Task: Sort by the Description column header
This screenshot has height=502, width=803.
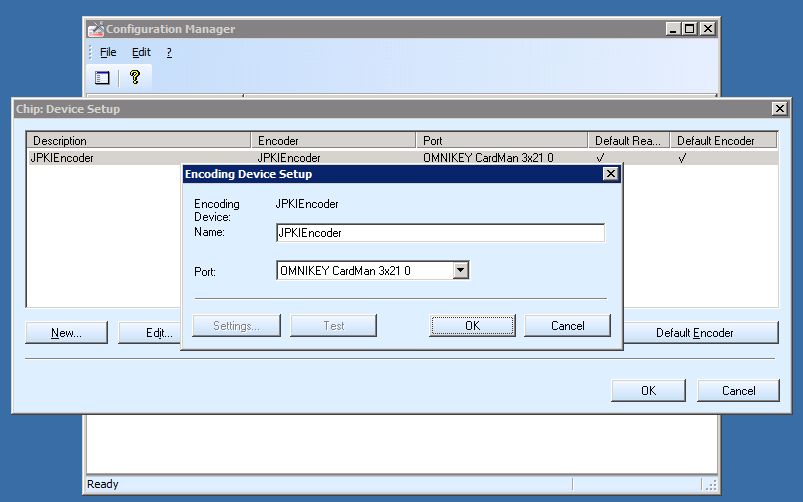Action: pyautogui.click(x=138, y=141)
